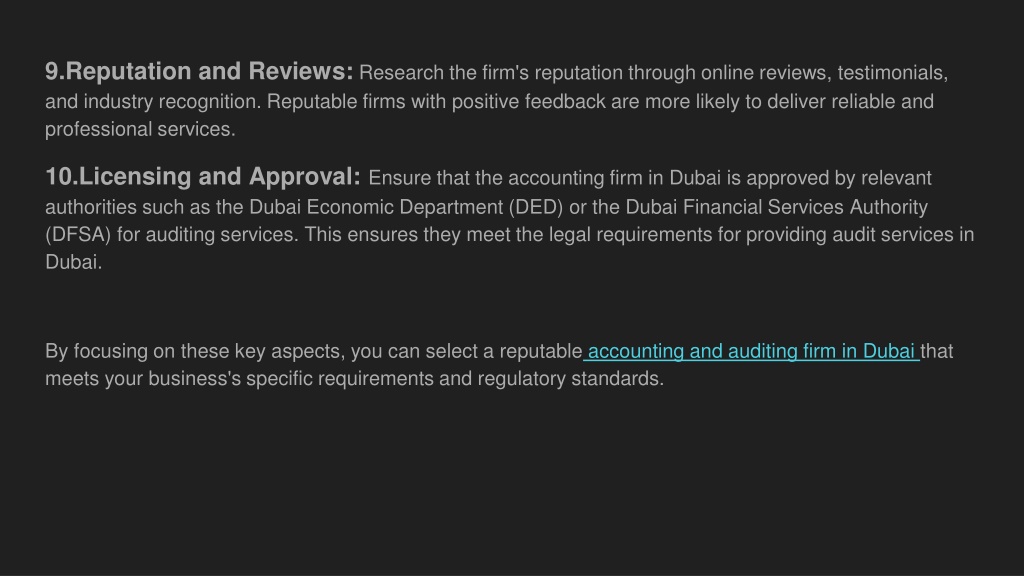Click "Dubai Financial Services Authority" text
1024x576 pixels.
click(776, 207)
